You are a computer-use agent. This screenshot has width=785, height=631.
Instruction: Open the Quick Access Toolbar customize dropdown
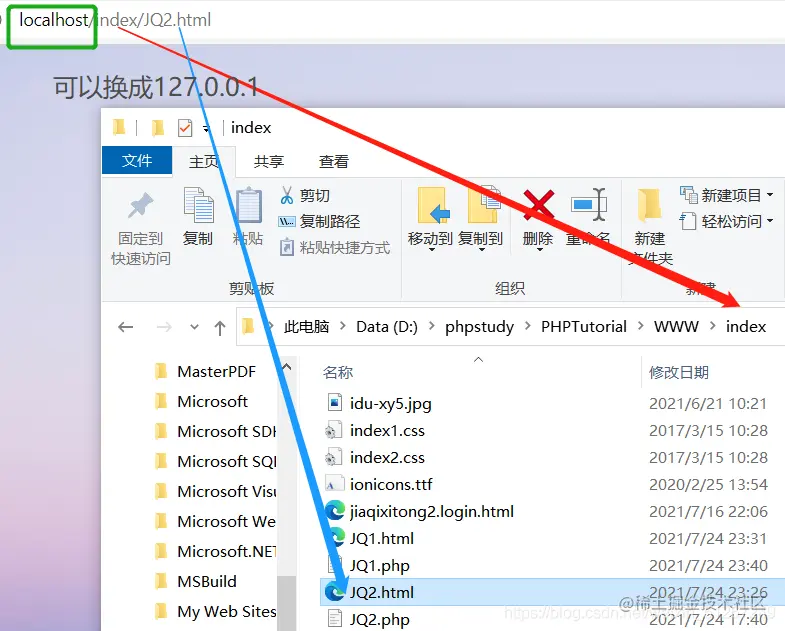[x=206, y=129]
